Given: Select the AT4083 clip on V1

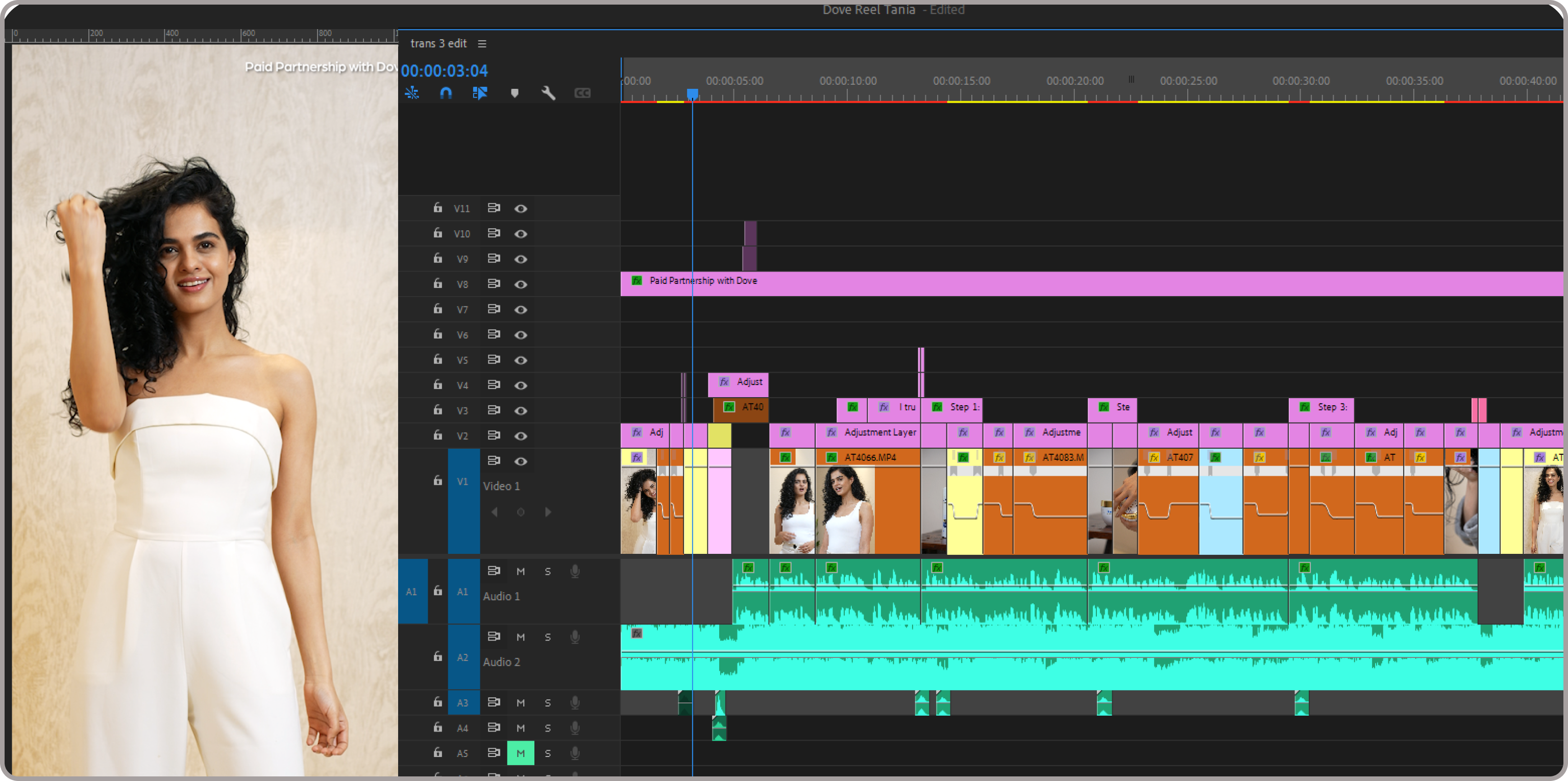Looking at the screenshot, I should (x=1049, y=501).
